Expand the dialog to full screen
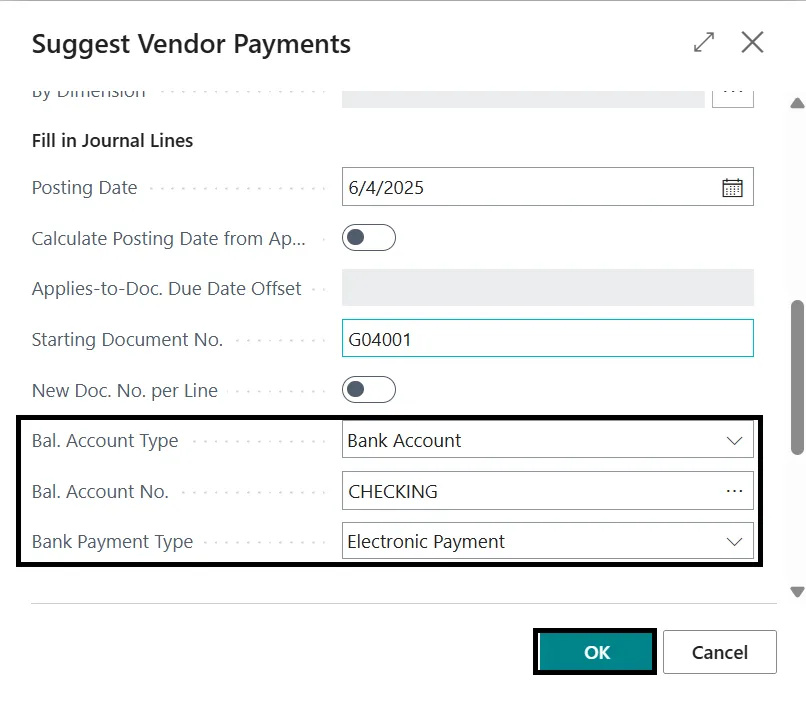 pyautogui.click(x=704, y=42)
